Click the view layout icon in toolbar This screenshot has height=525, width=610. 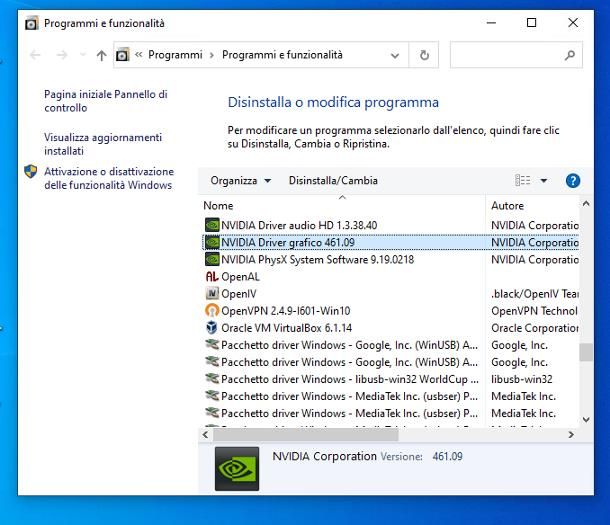point(522,180)
